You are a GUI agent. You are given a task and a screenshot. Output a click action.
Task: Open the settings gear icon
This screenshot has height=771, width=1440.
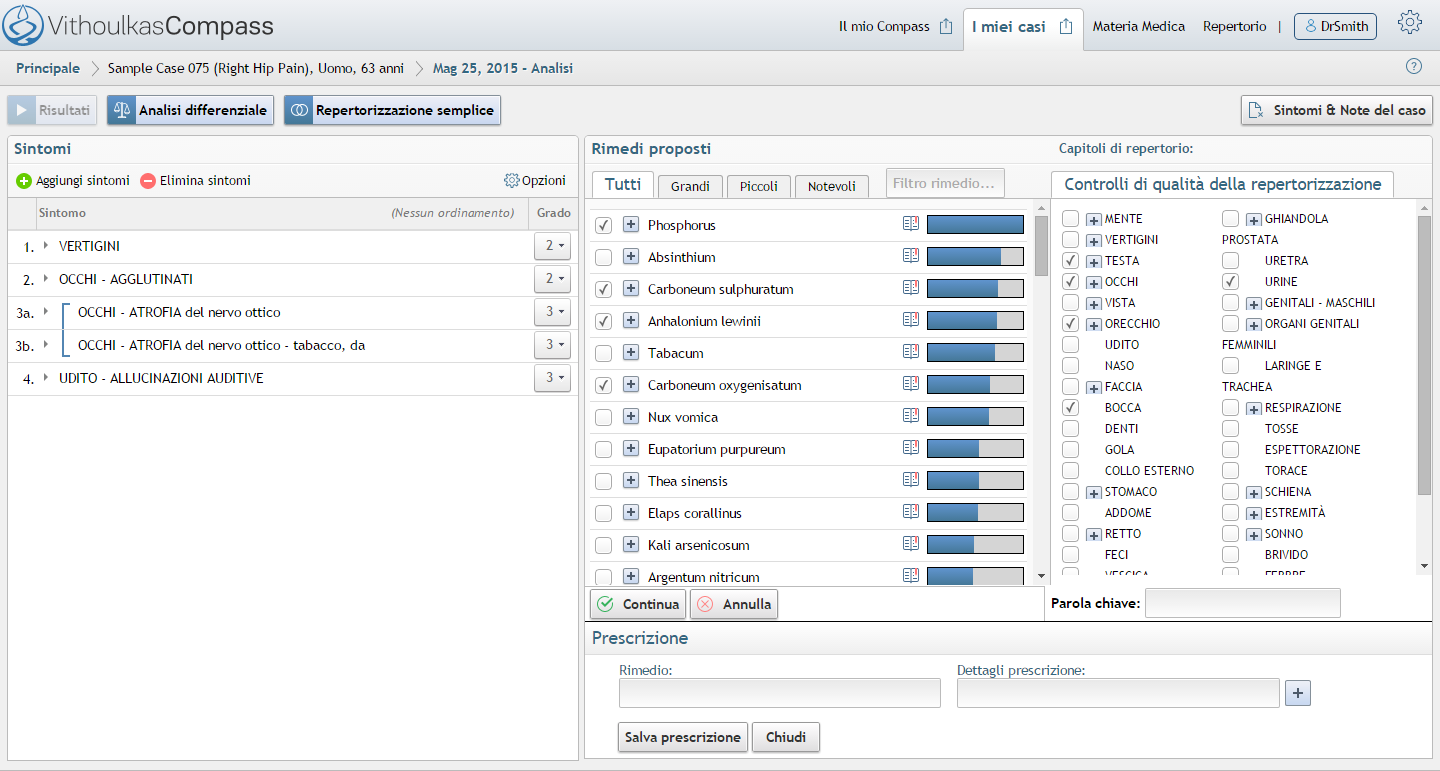[x=1410, y=23]
